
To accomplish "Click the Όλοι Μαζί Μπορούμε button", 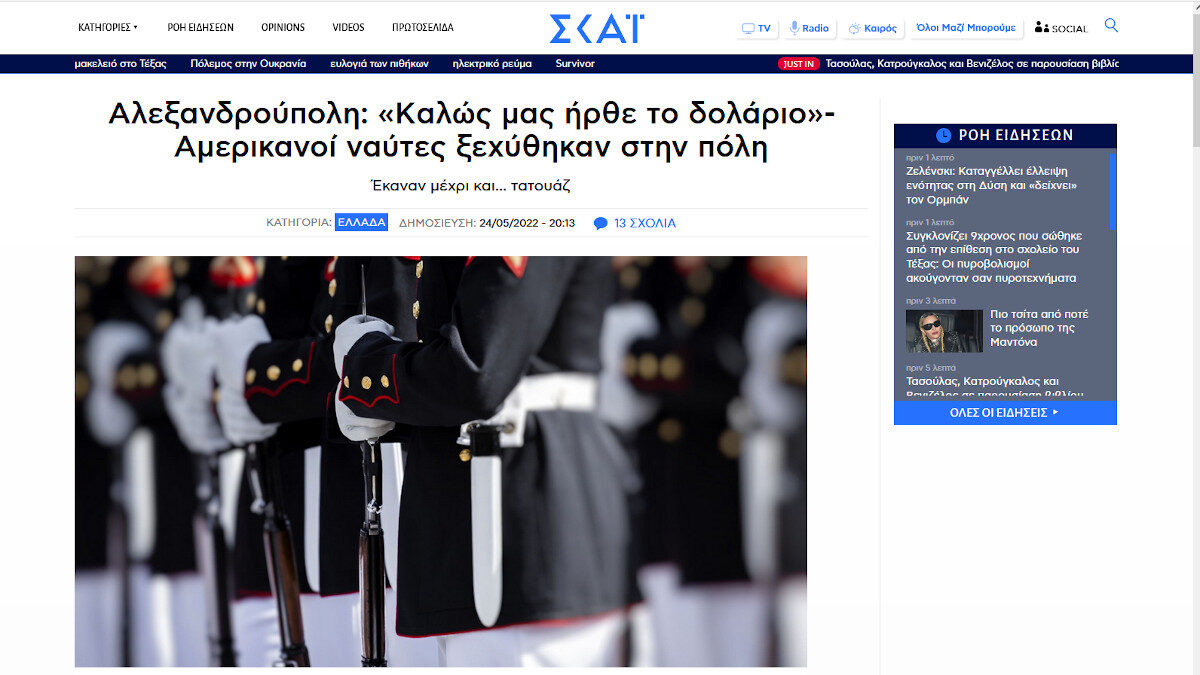I will click(x=966, y=28).
